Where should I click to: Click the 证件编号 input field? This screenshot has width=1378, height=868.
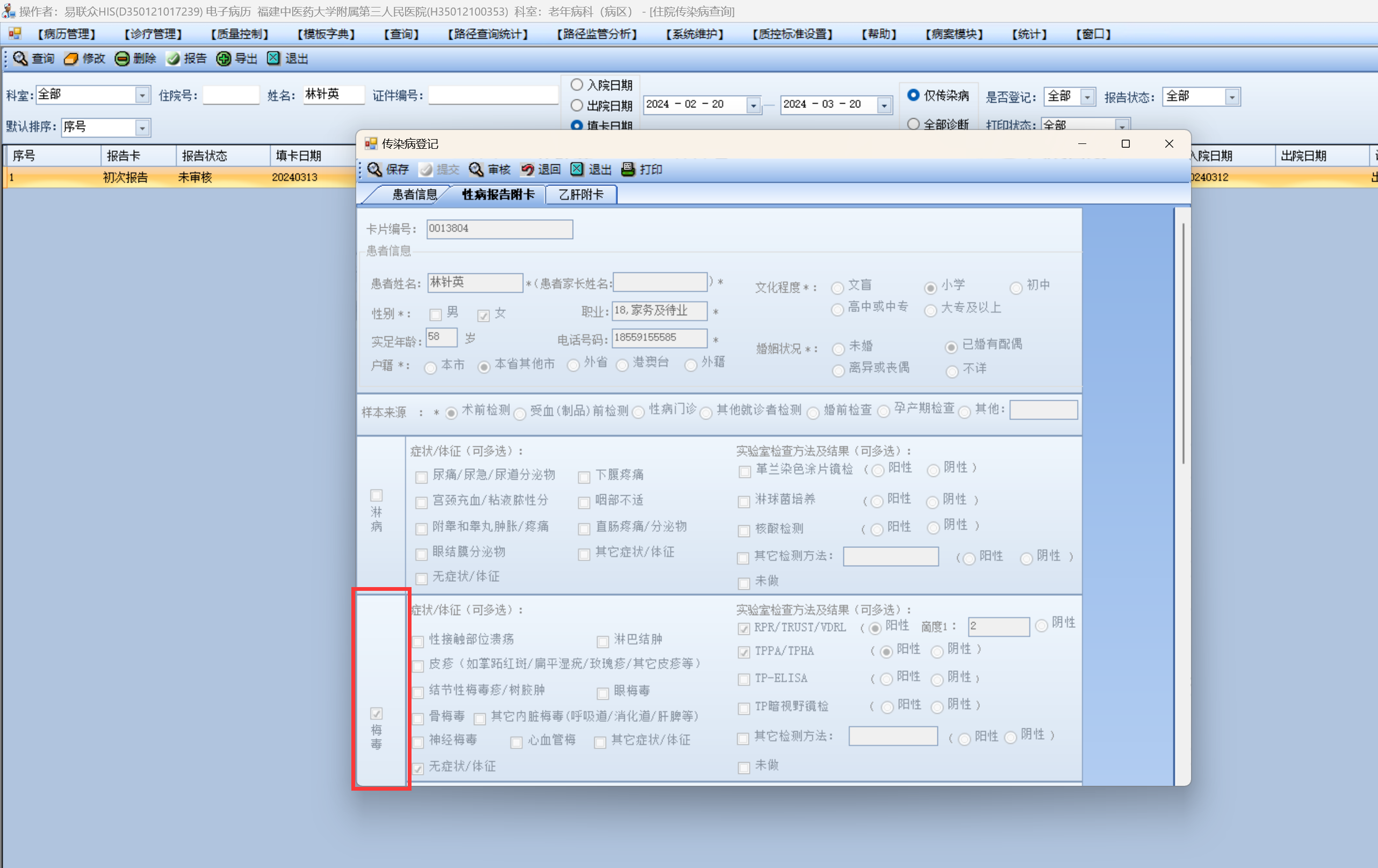point(493,95)
